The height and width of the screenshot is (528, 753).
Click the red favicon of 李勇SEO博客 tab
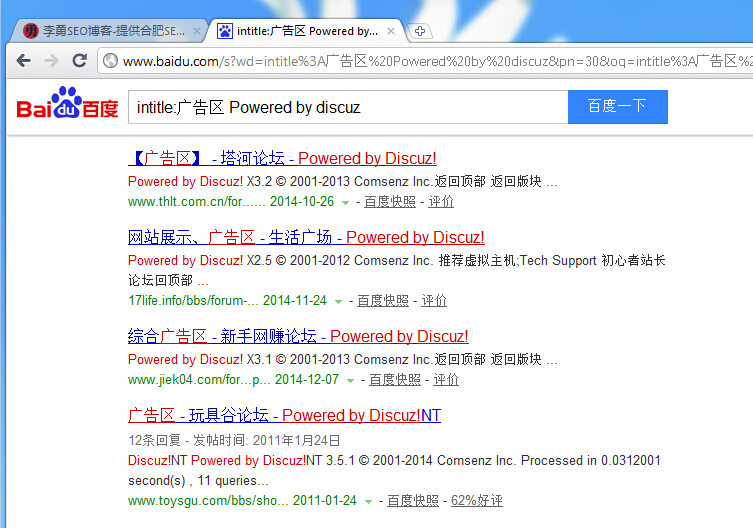[x=31, y=31]
